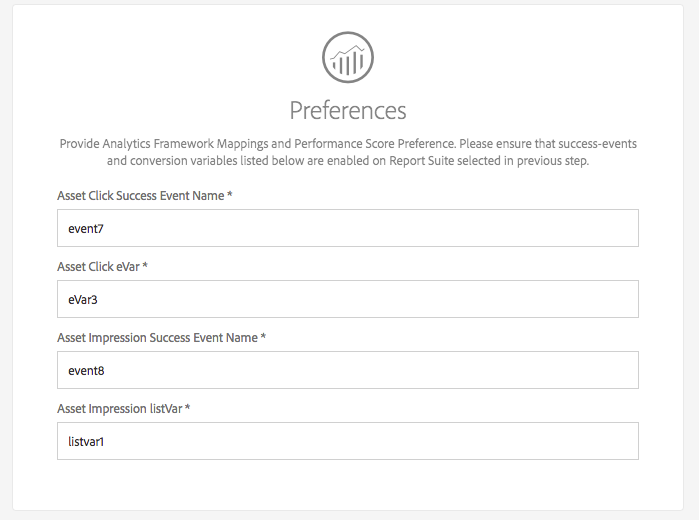The height and width of the screenshot is (520, 699).
Task: Click into the eVar3 input field
Action: [x=347, y=299]
